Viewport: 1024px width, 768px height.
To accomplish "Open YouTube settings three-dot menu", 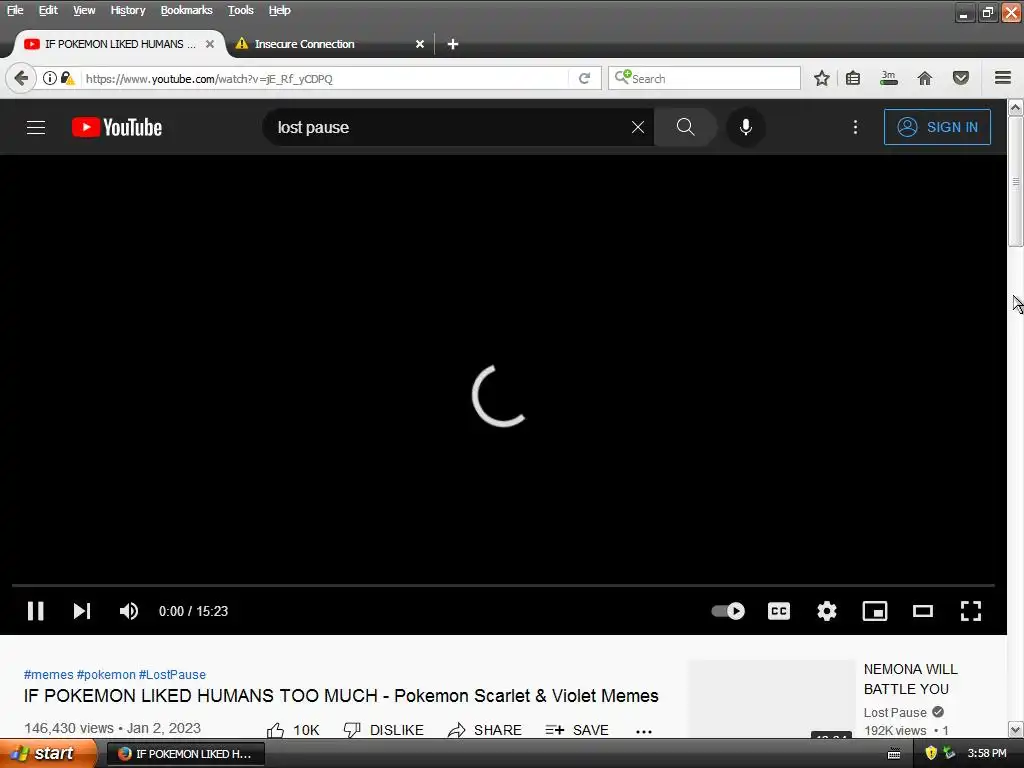I will (855, 127).
